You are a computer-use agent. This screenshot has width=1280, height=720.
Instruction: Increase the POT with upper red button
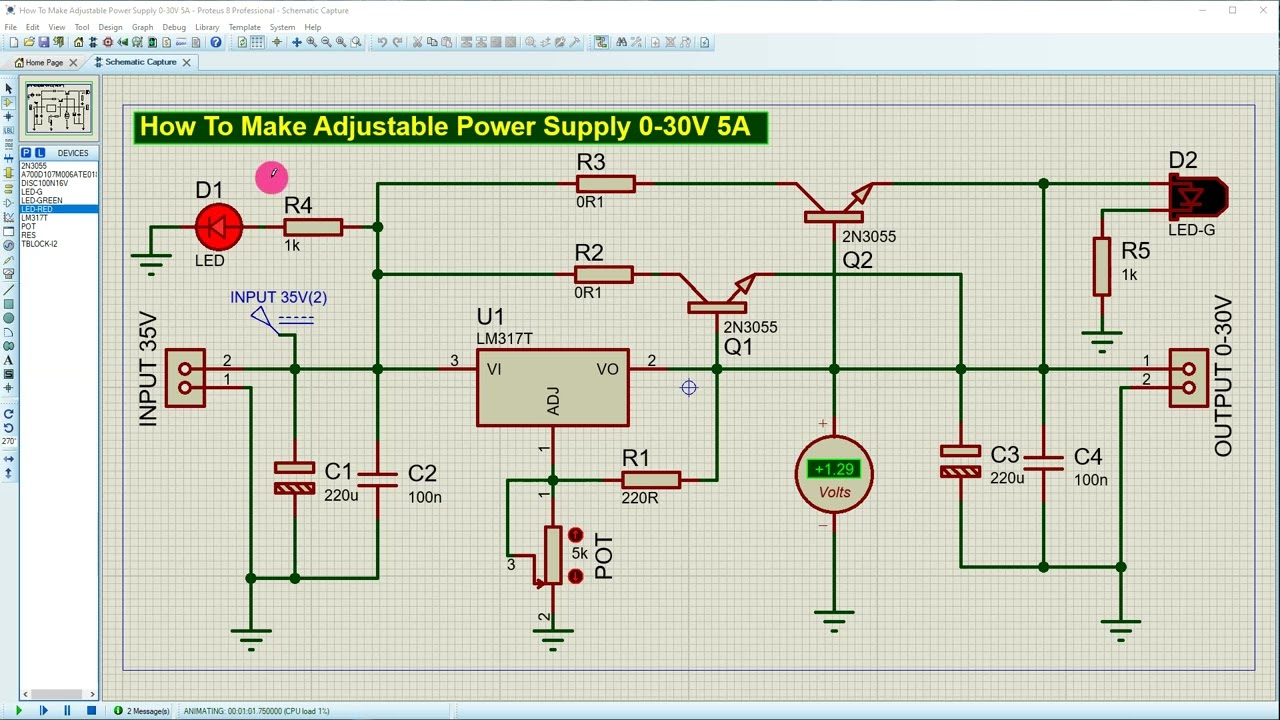575,536
